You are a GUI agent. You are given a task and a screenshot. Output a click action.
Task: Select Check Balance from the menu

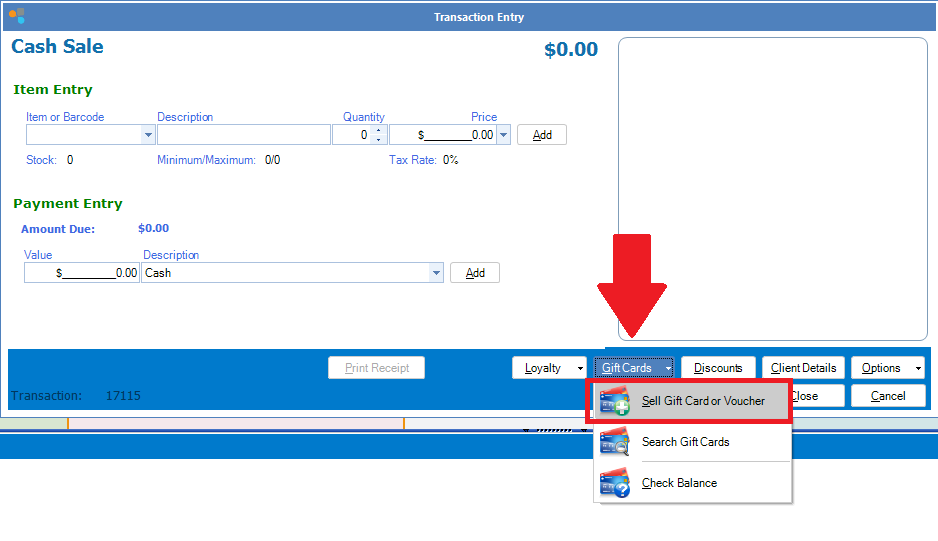click(679, 483)
